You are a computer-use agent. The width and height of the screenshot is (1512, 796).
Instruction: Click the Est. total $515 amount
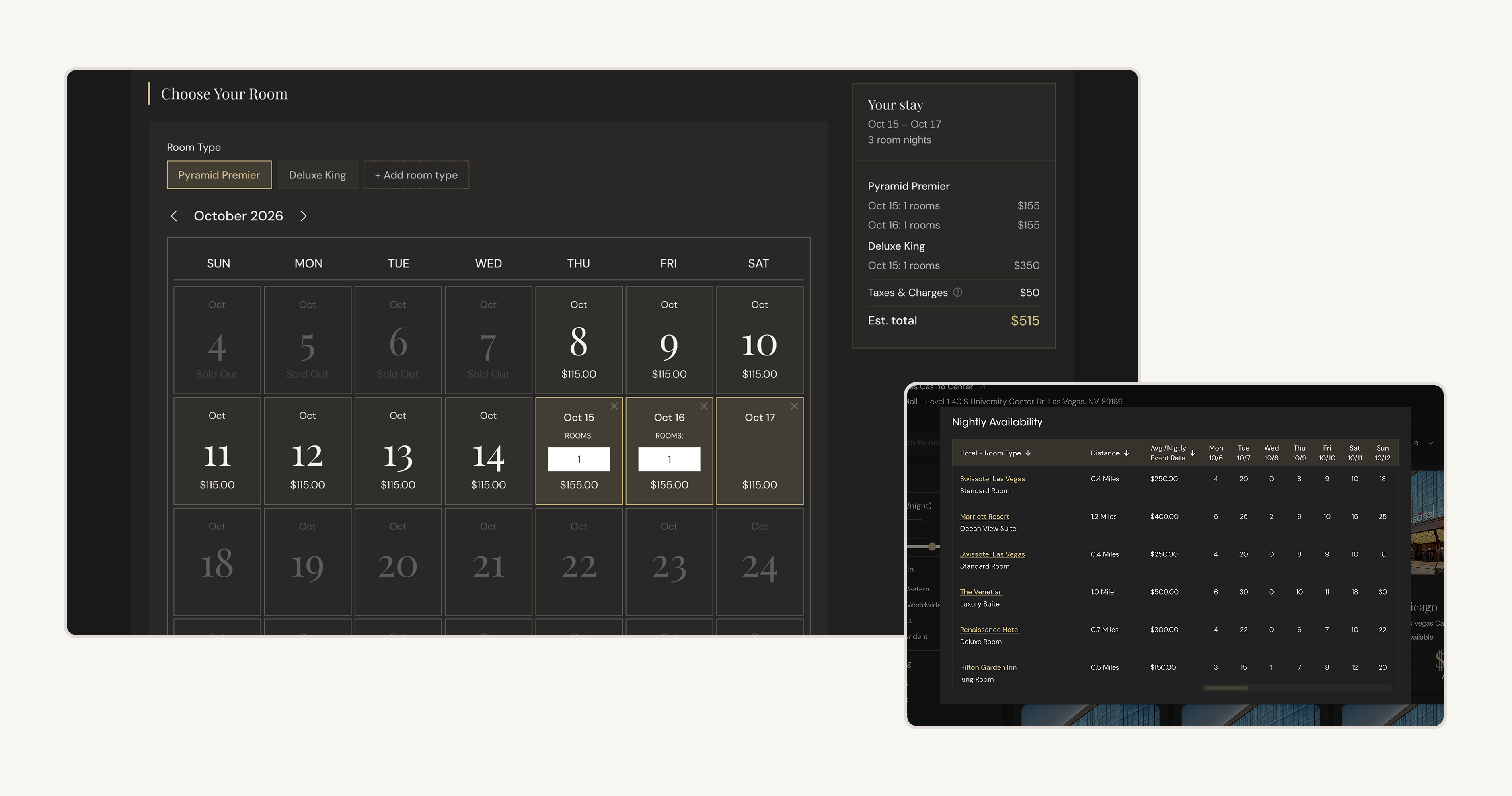pyautogui.click(x=1025, y=320)
